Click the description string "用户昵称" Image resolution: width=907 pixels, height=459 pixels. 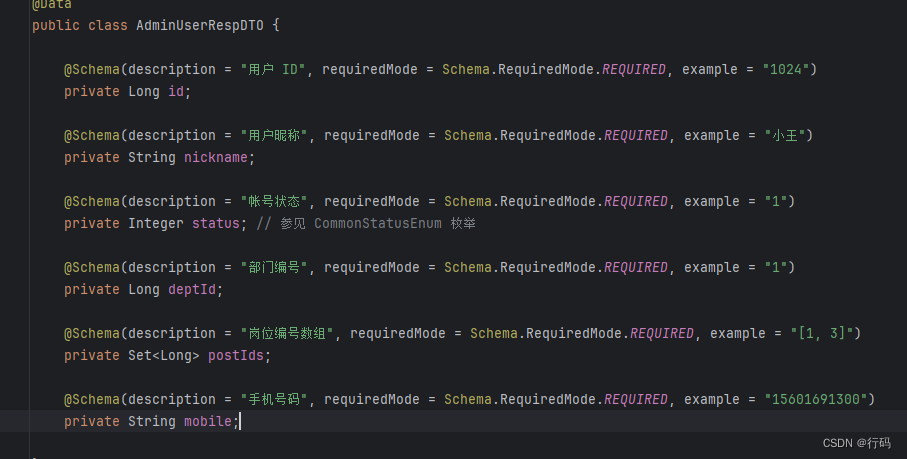(274, 135)
